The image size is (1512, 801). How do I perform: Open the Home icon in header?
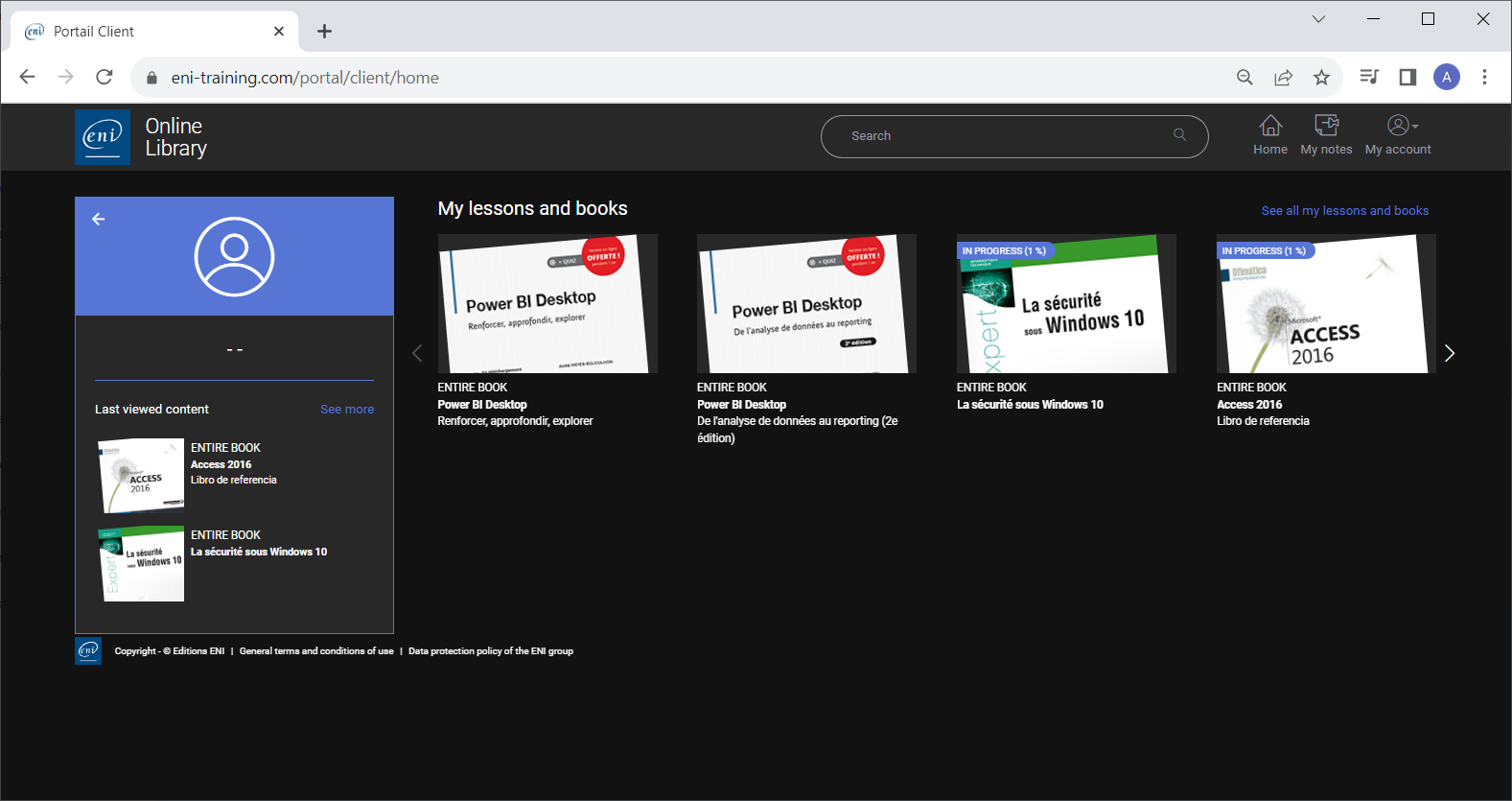(x=1270, y=135)
